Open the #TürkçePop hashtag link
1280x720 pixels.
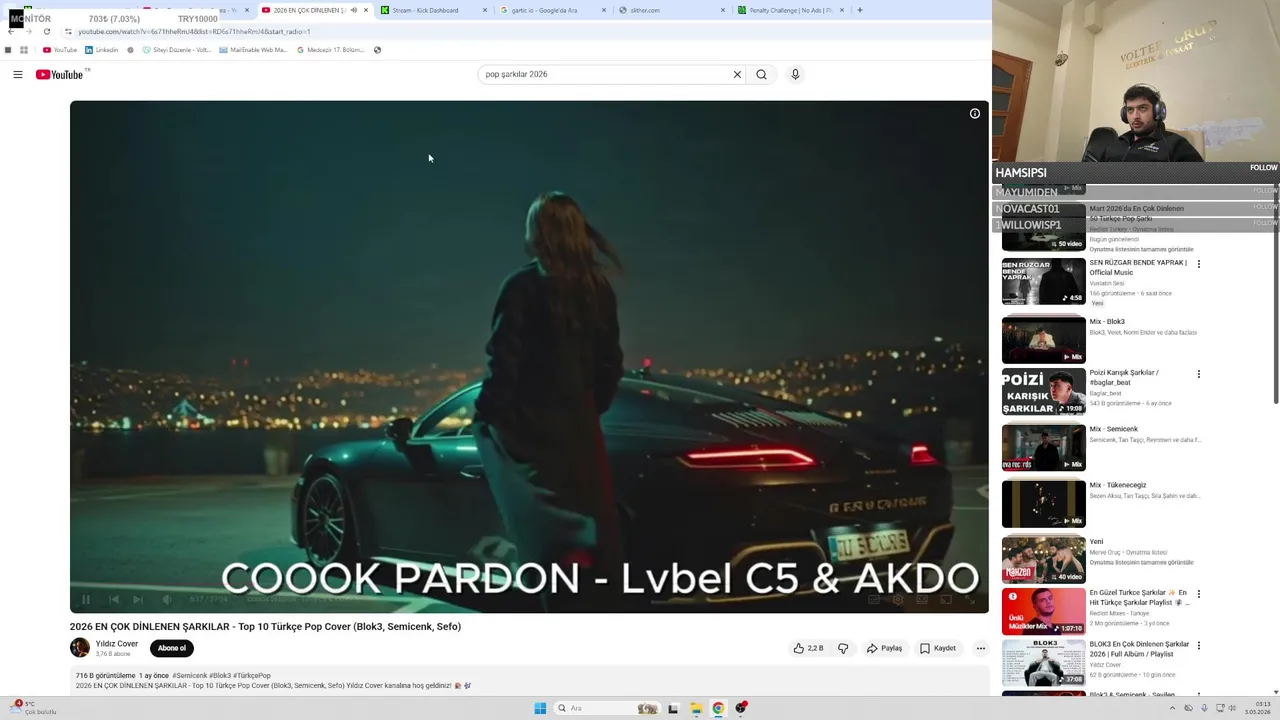252,676
